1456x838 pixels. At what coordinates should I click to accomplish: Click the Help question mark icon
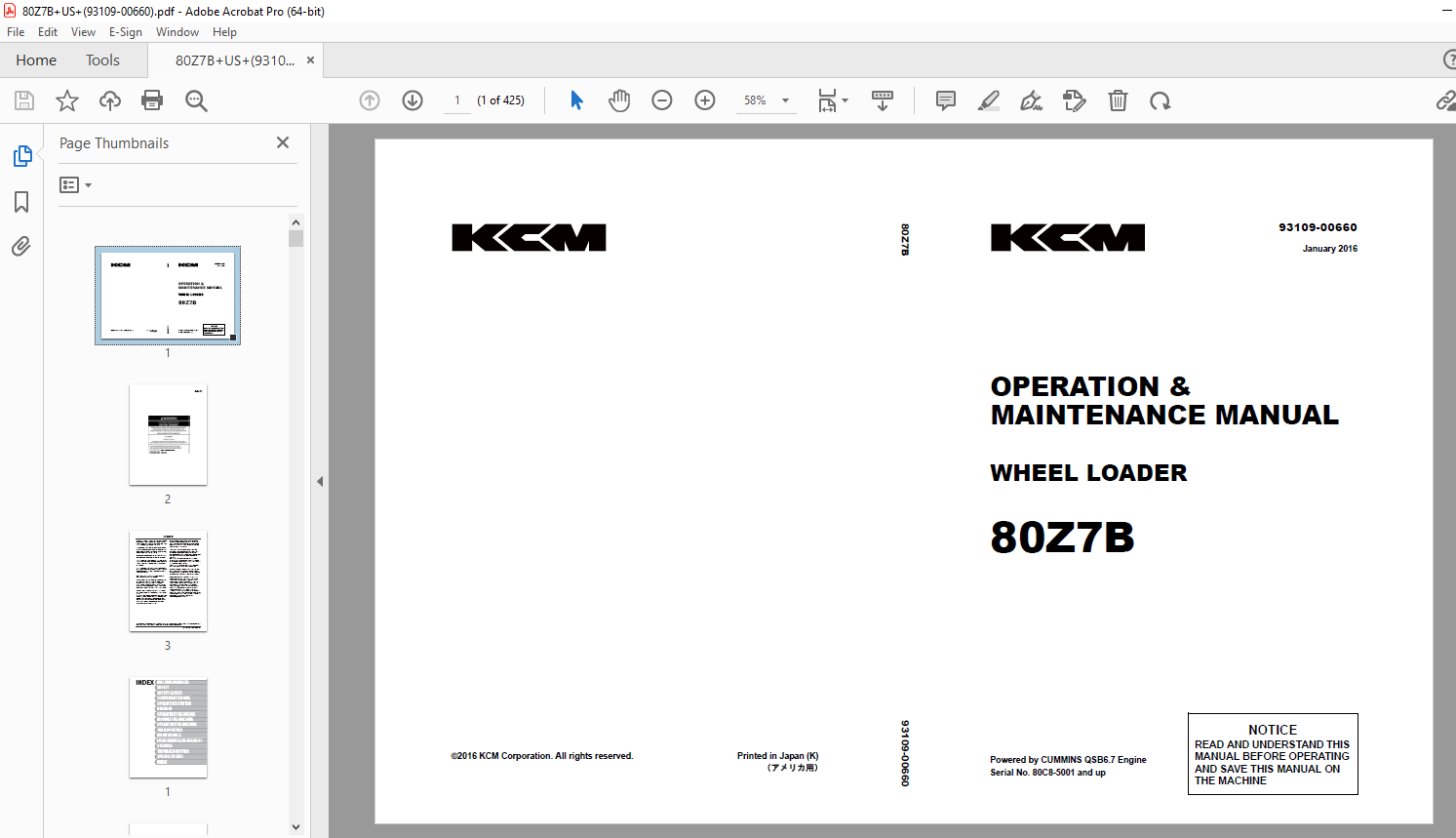click(x=1449, y=60)
